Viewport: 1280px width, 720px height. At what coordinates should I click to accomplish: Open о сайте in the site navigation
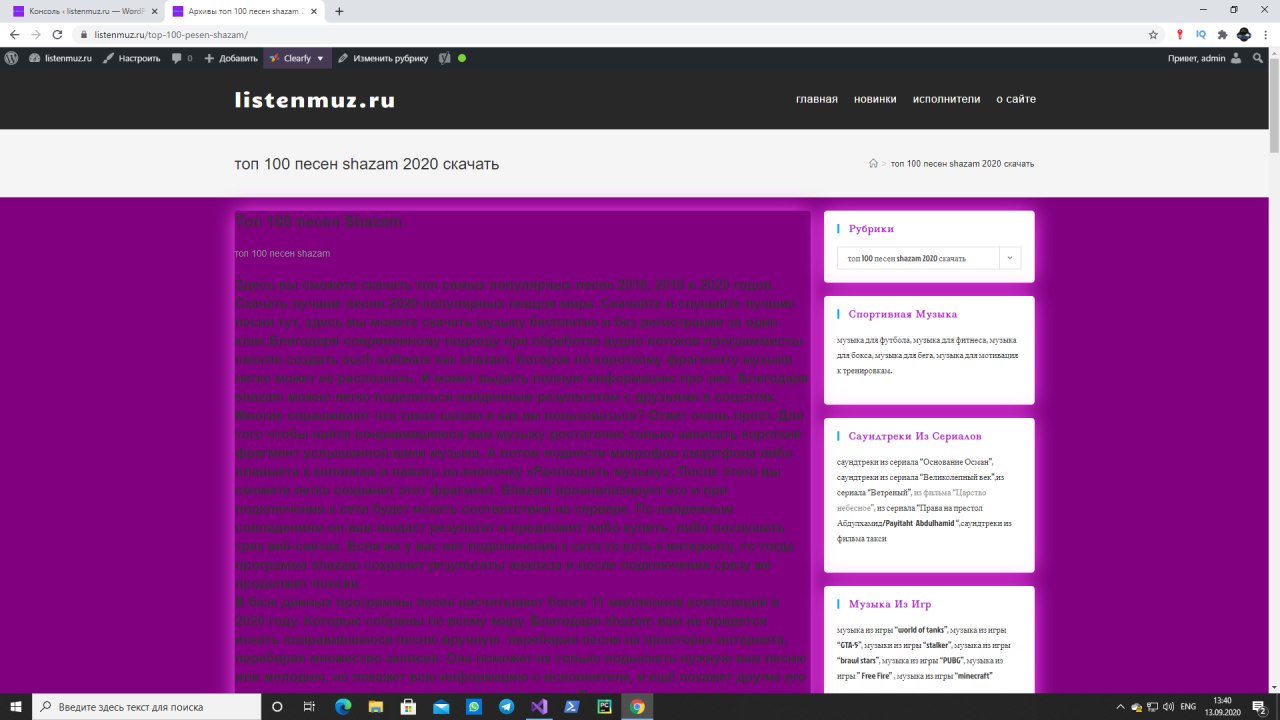[x=1016, y=99]
